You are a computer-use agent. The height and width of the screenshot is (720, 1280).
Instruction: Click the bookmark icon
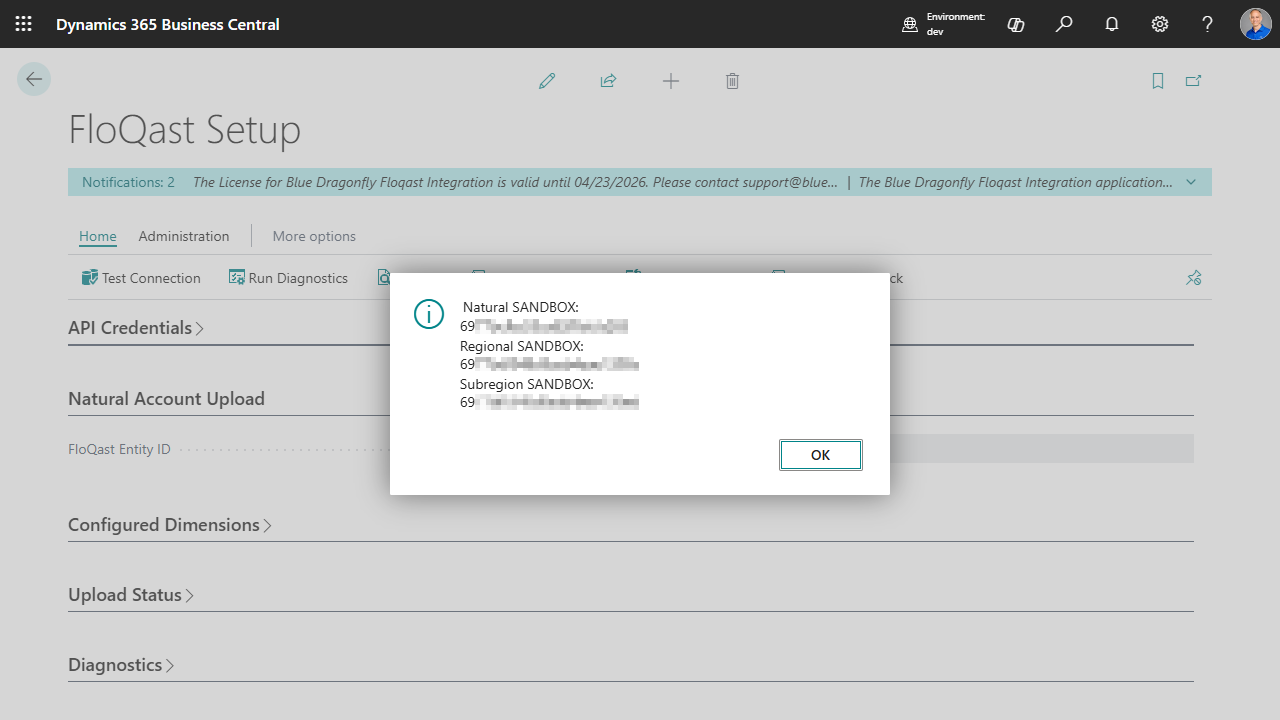pos(1158,81)
